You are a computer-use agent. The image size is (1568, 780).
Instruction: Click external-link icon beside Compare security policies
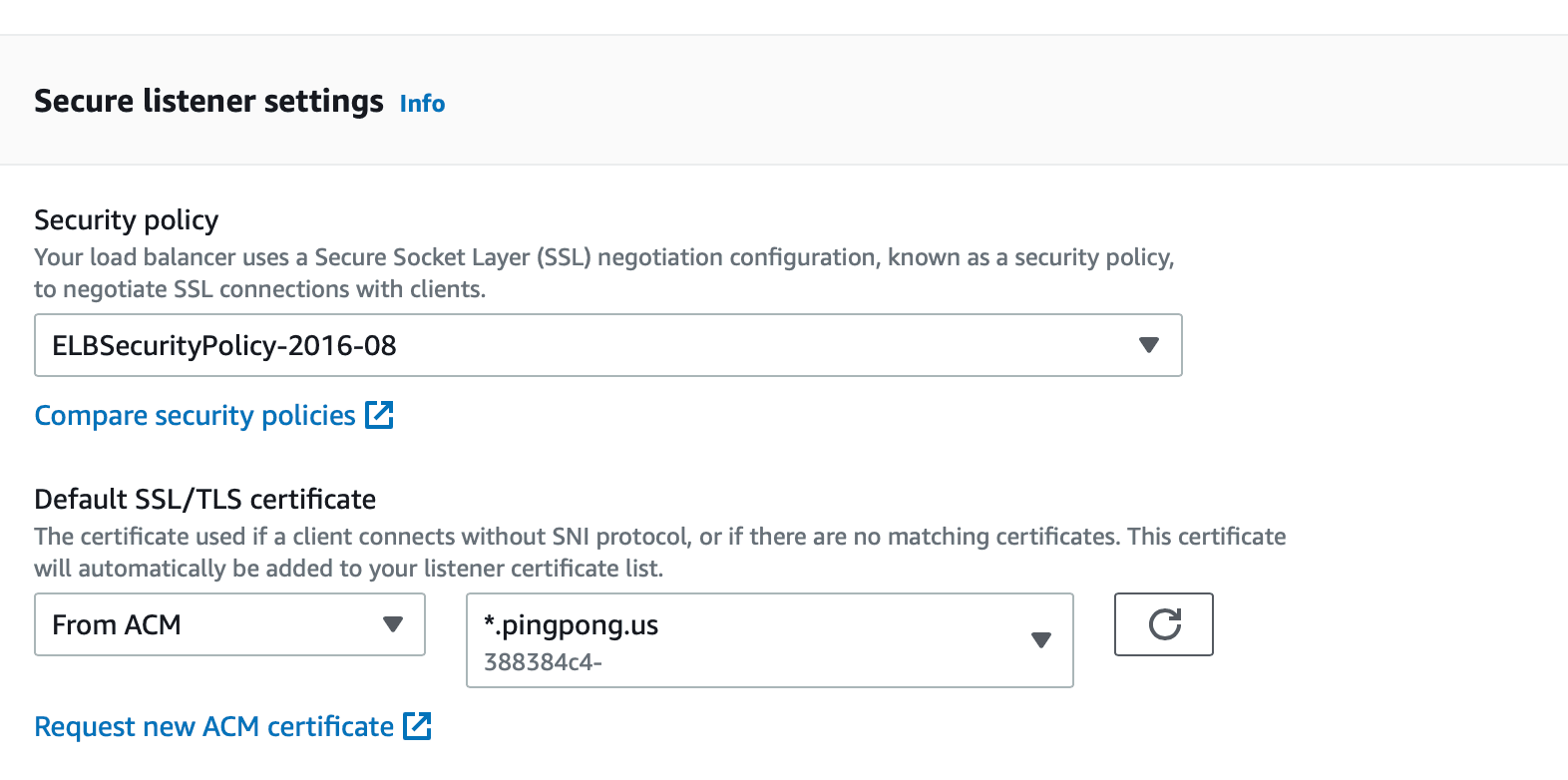(x=379, y=415)
